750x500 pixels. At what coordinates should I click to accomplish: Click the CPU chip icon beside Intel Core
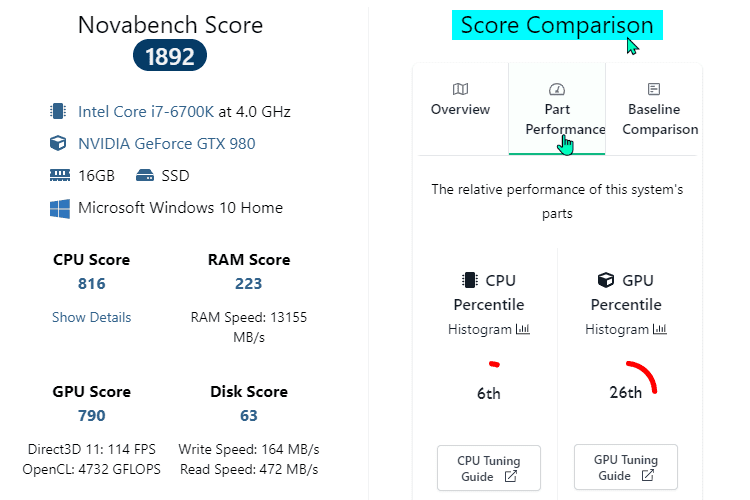click(x=59, y=111)
